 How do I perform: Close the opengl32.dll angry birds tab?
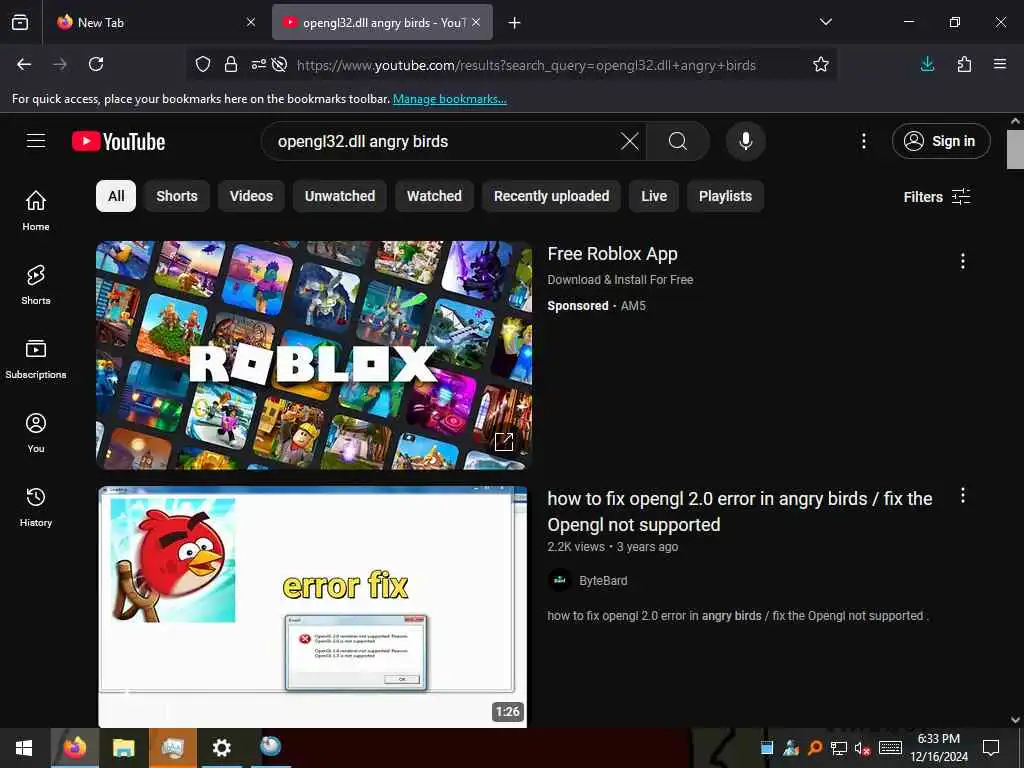click(x=476, y=22)
